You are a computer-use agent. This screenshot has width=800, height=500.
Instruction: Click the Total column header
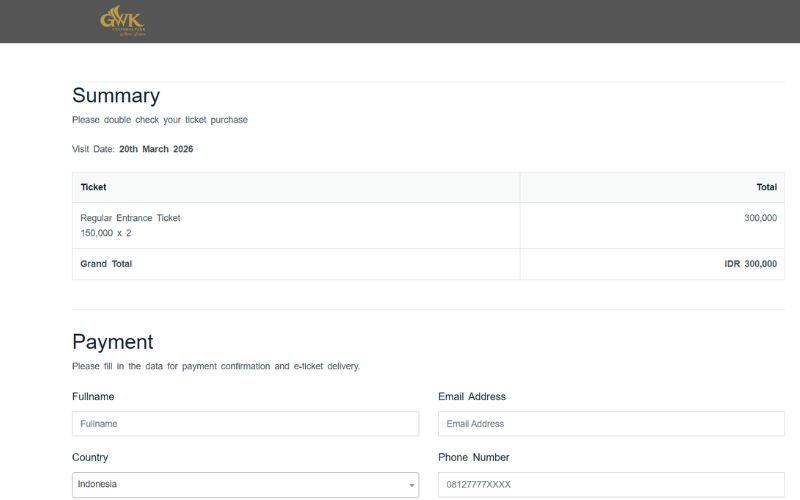[766, 187]
